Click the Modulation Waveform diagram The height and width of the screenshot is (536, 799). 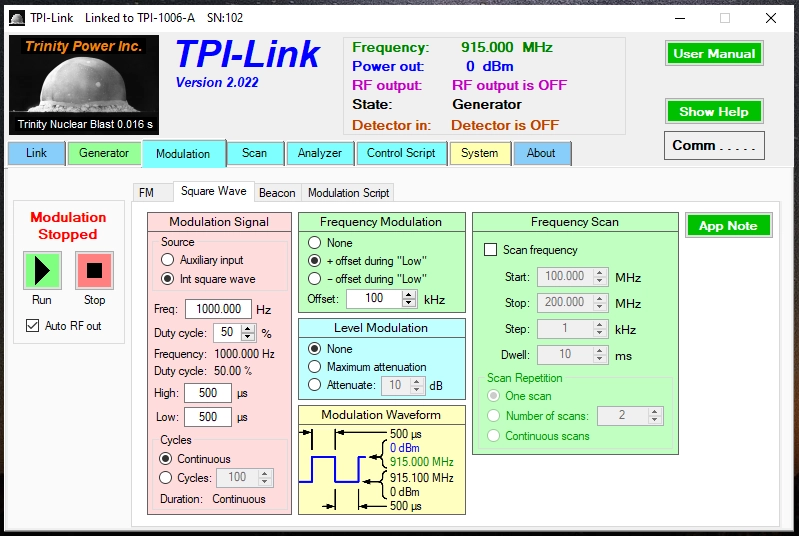[382, 469]
